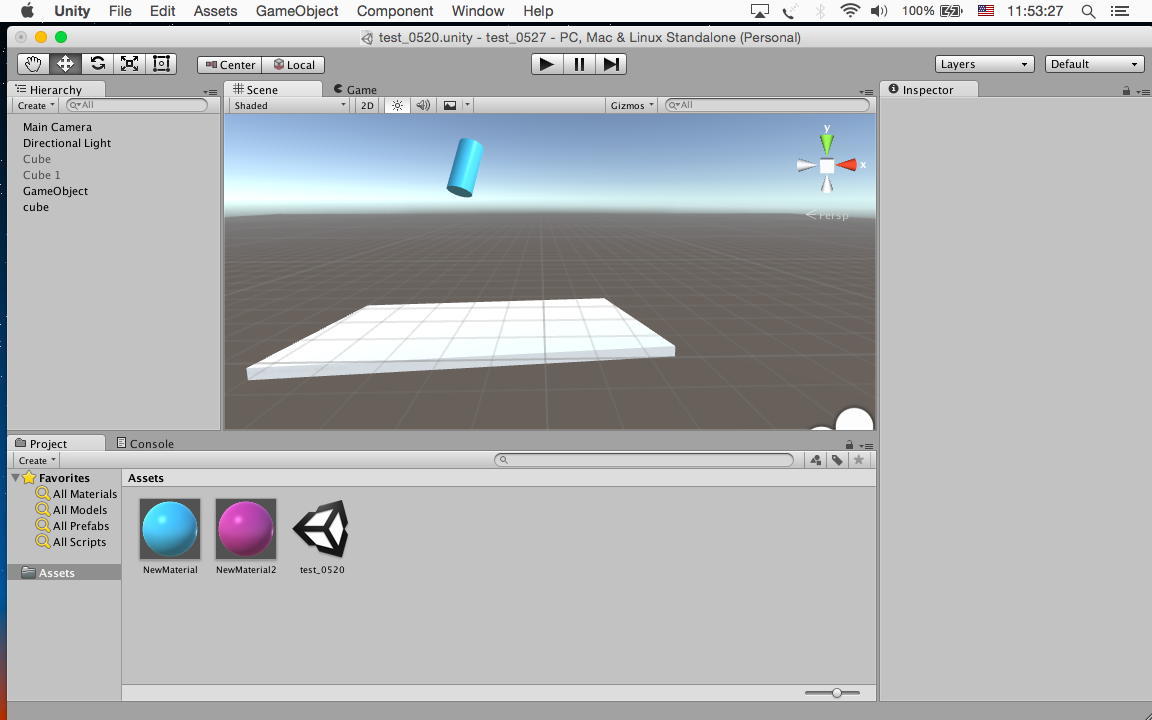The height and width of the screenshot is (720, 1152).
Task: Open the File menu
Action: [120, 11]
